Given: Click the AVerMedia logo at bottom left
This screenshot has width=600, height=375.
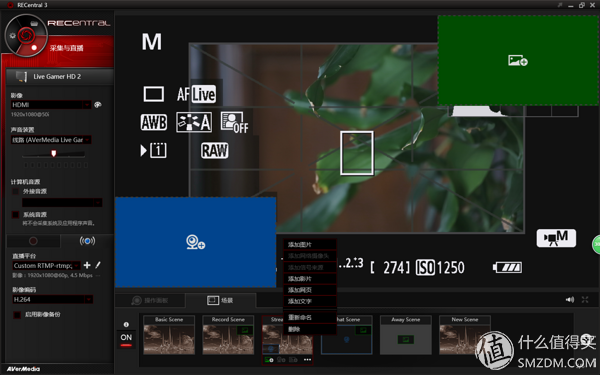Looking at the screenshot, I should pyautogui.click(x=23, y=369).
